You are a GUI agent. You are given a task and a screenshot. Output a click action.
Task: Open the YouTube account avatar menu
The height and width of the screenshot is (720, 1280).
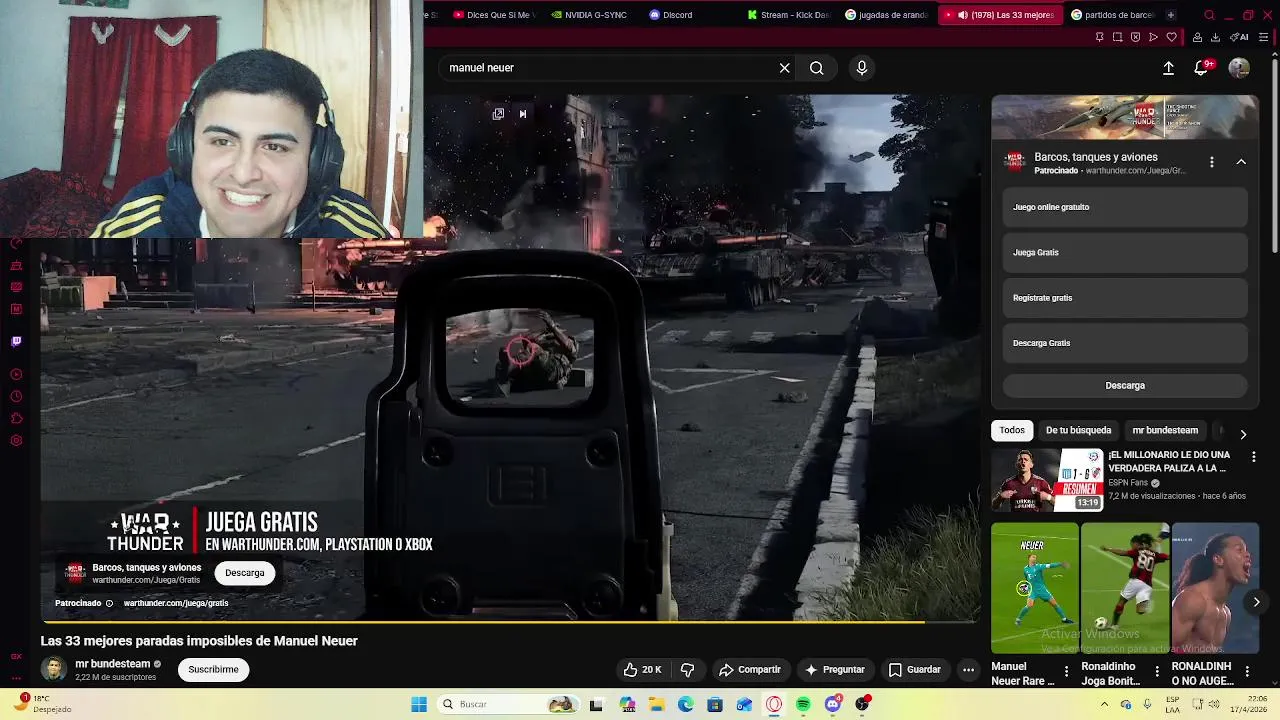(1239, 68)
